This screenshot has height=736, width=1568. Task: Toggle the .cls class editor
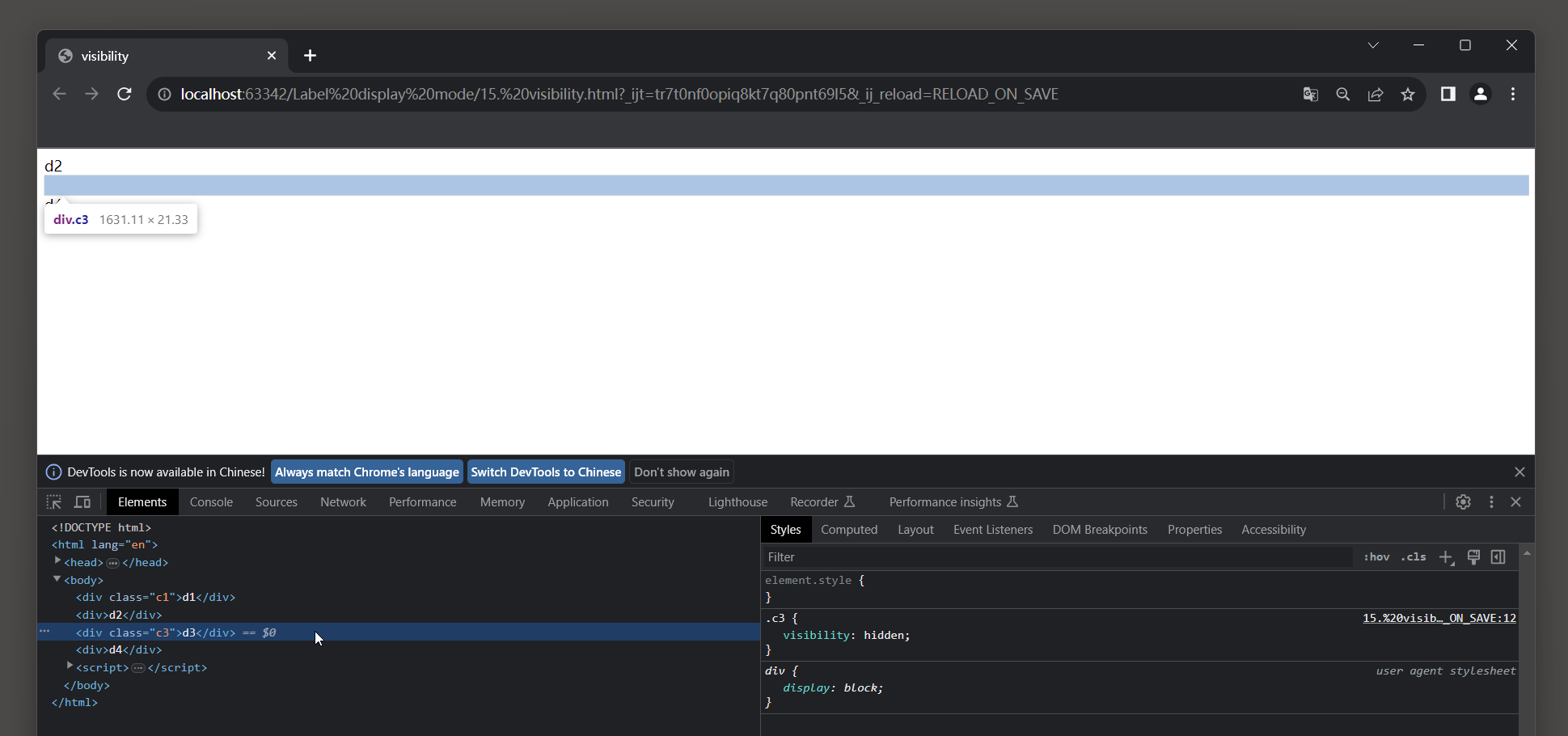click(x=1414, y=557)
